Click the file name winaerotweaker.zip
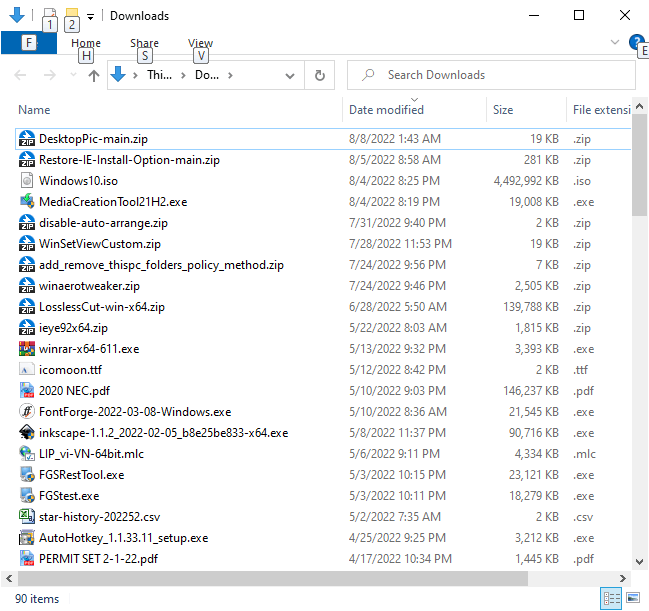The width and height of the screenshot is (649, 611). 89,286
